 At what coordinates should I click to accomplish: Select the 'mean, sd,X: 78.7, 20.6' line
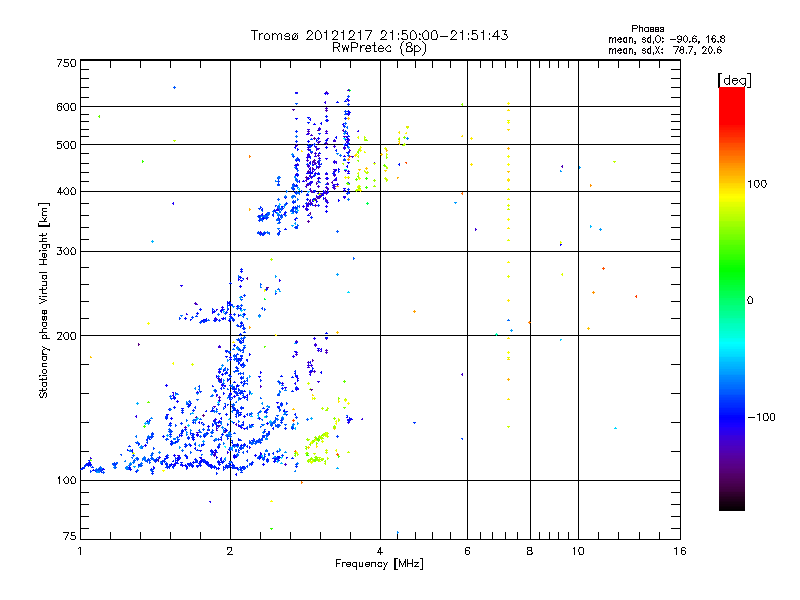tap(665, 50)
